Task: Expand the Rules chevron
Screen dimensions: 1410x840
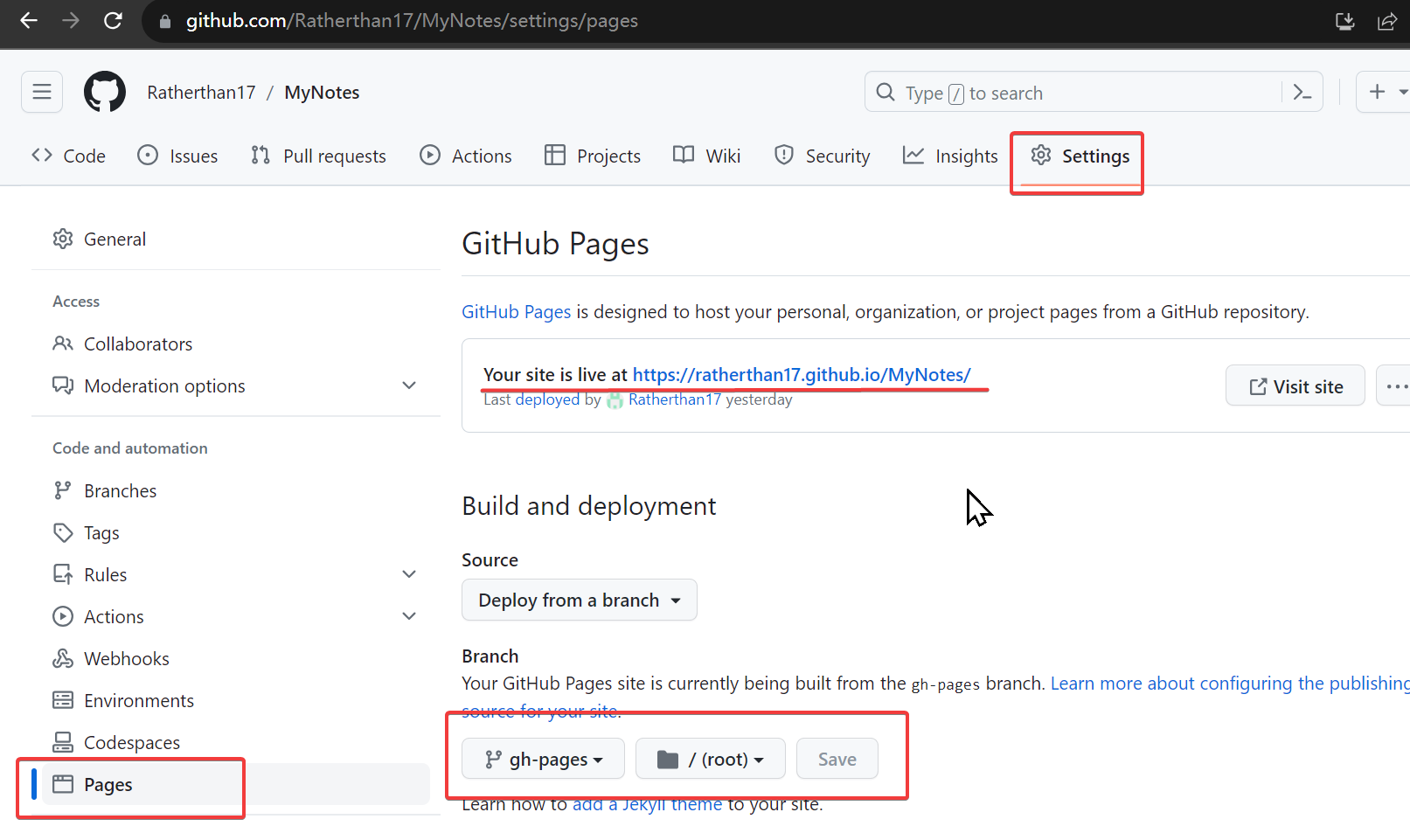Action: click(x=409, y=574)
